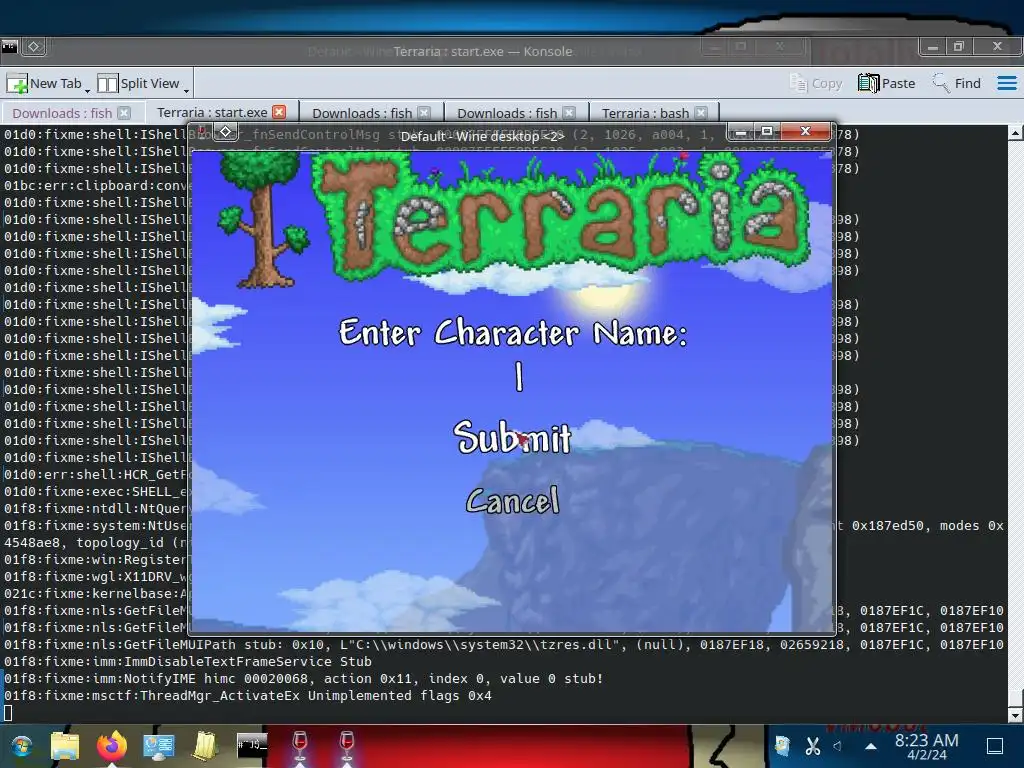Click the Wine desktop window pin icon
Image resolution: width=1024 pixels, height=768 pixels.
tap(225, 132)
